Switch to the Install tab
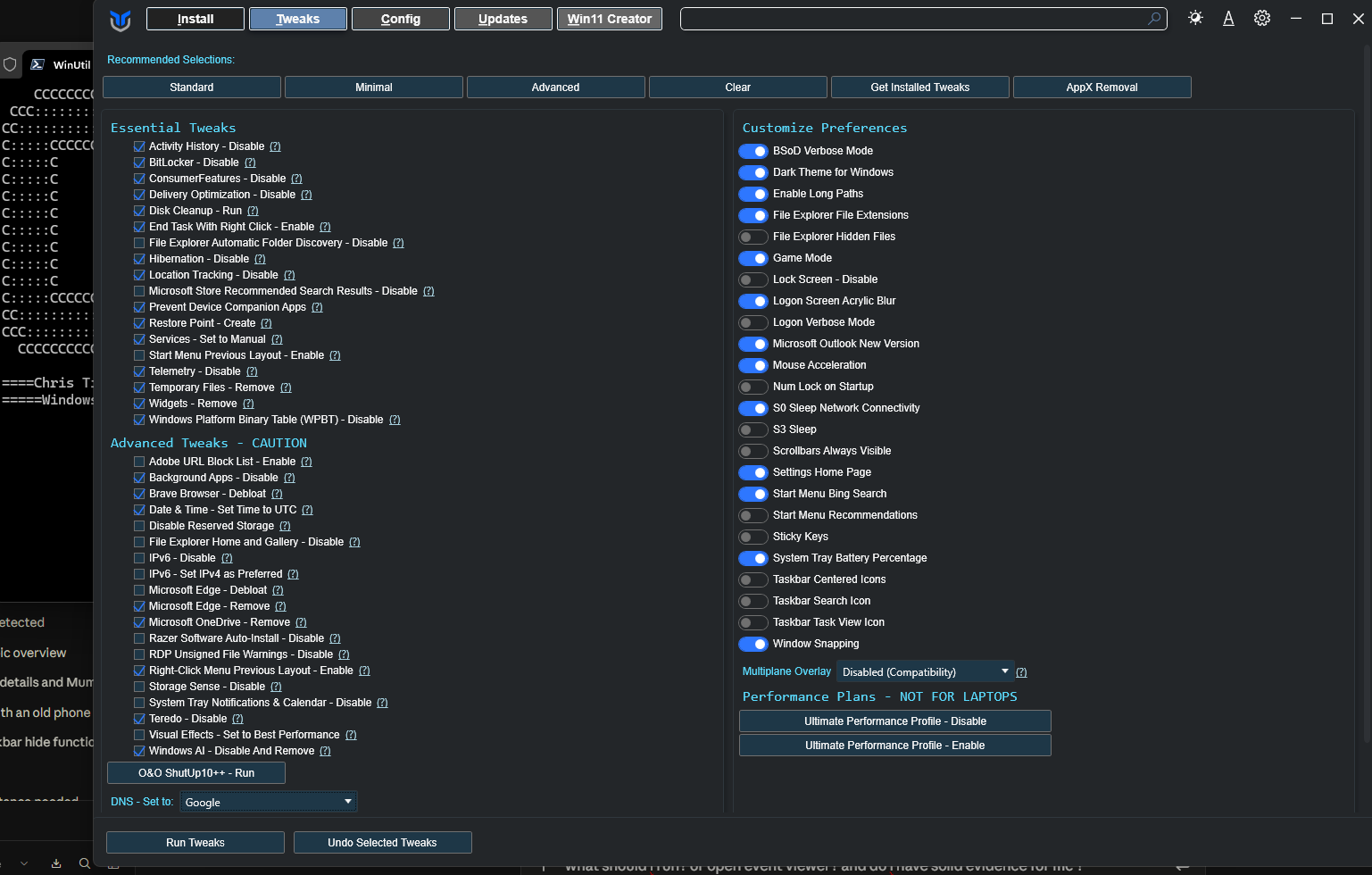Screen dimensions: 1372x875 tap(195, 19)
